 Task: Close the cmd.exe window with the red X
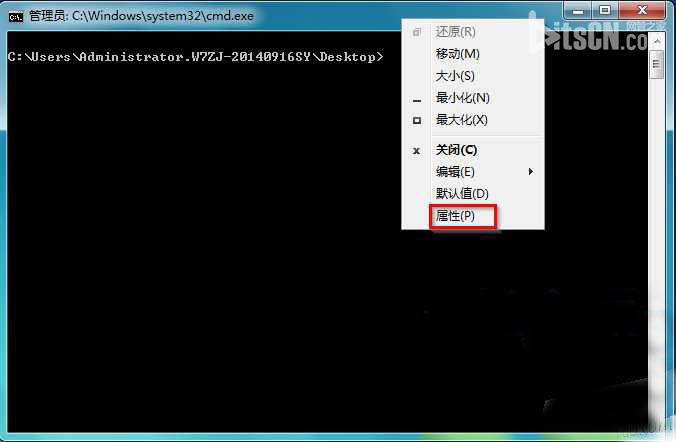642,11
